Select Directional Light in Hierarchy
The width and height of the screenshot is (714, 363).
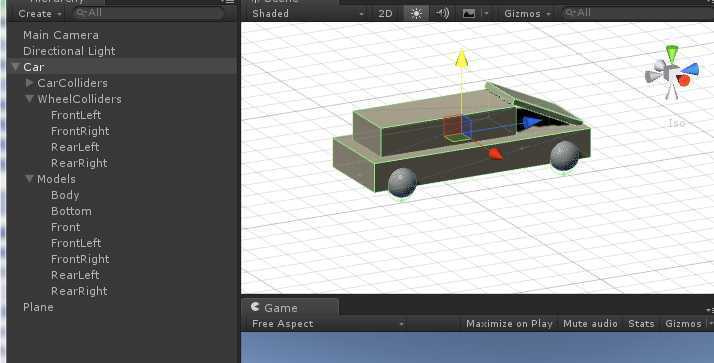[x=69, y=51]
